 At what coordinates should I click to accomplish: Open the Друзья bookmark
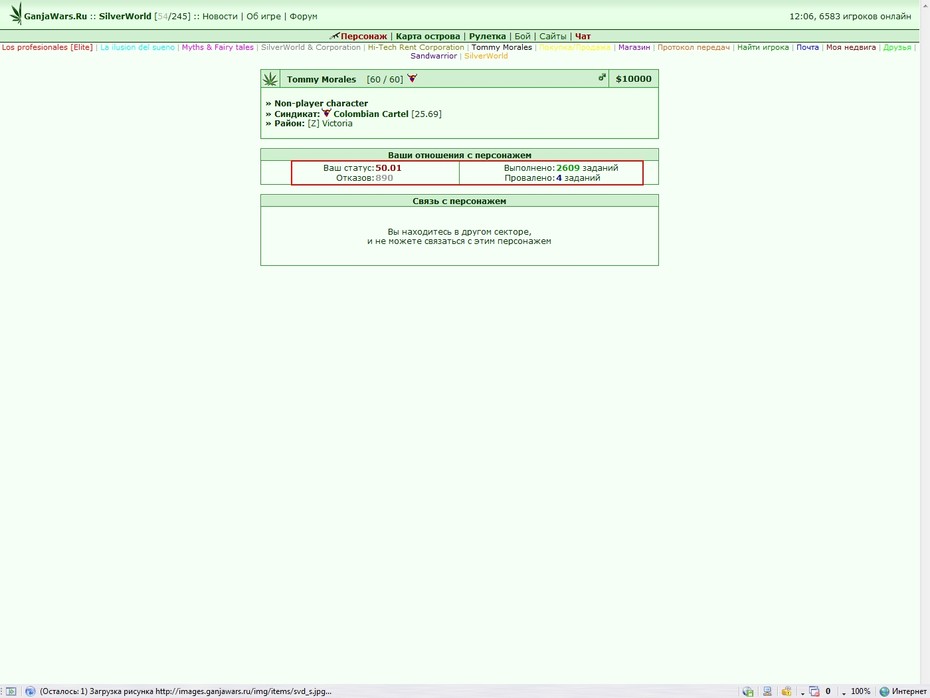tap(897, 47)
